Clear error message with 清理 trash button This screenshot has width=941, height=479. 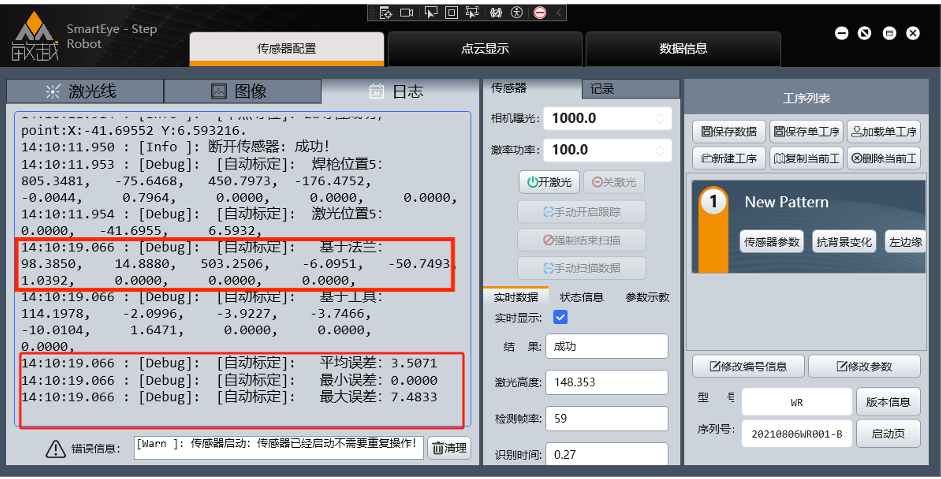point(449,448)
